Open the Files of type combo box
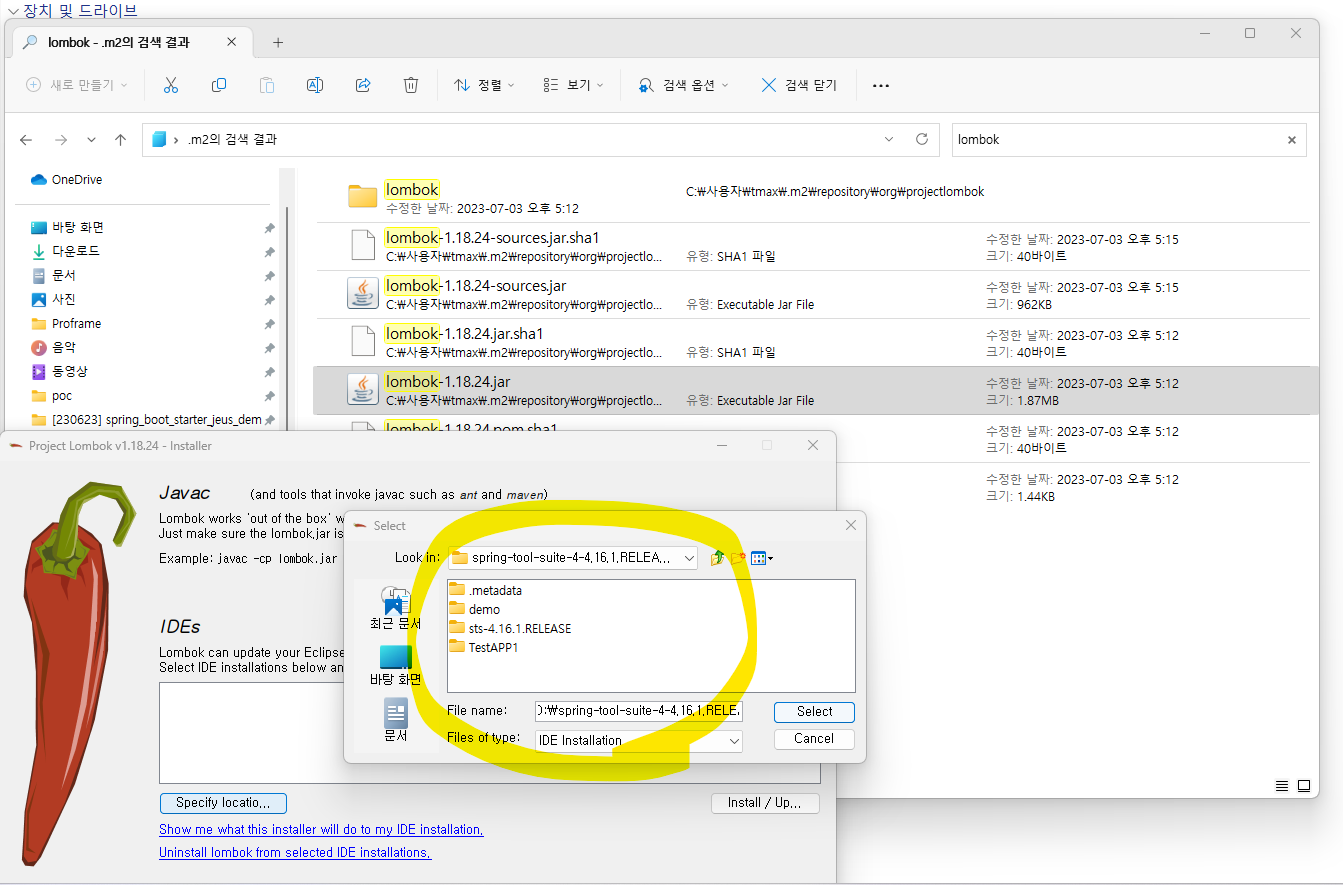 coord(639,740)
